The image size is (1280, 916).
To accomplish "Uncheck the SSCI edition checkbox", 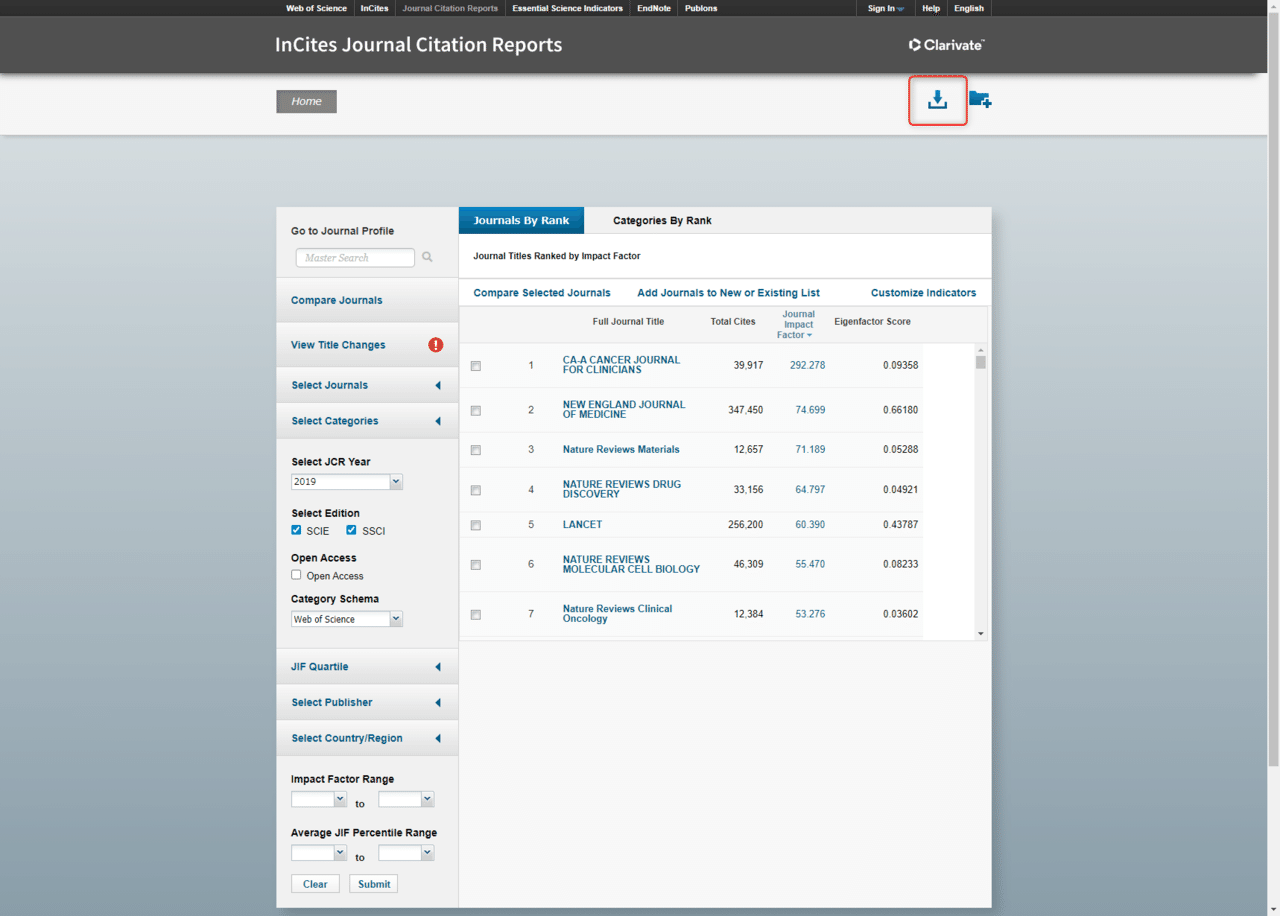I will 351,530.
